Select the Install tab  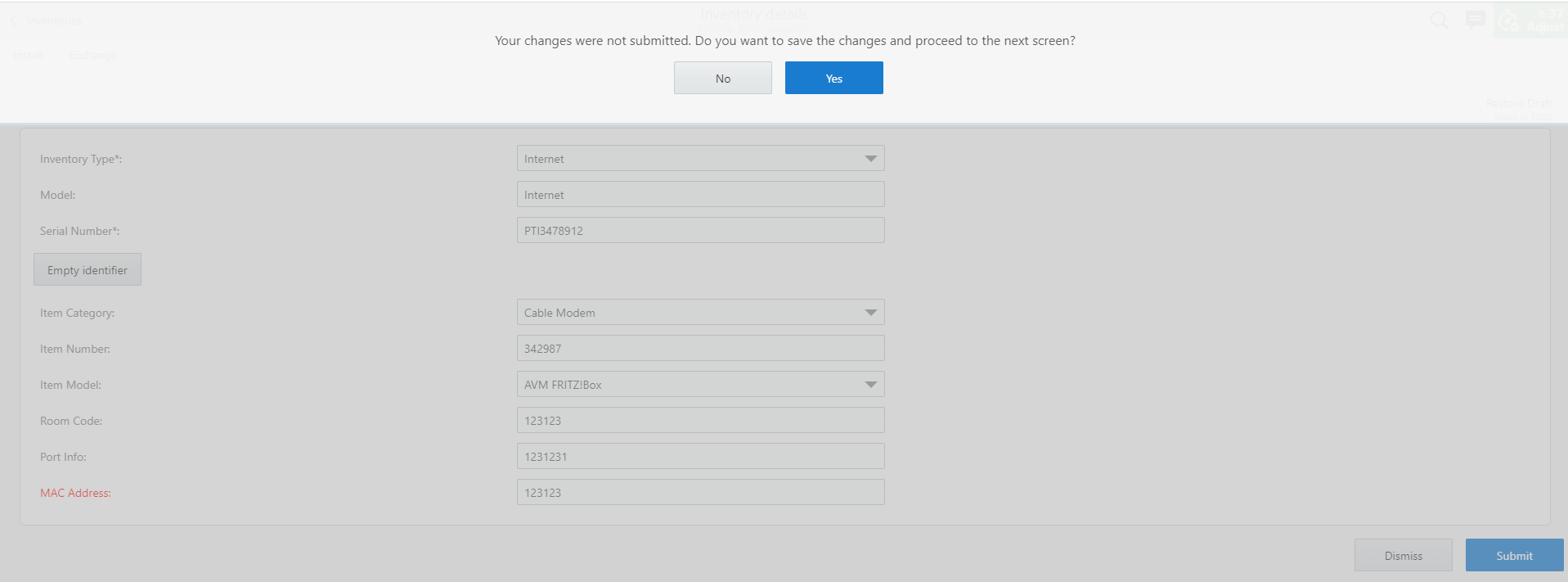(28, 55)
